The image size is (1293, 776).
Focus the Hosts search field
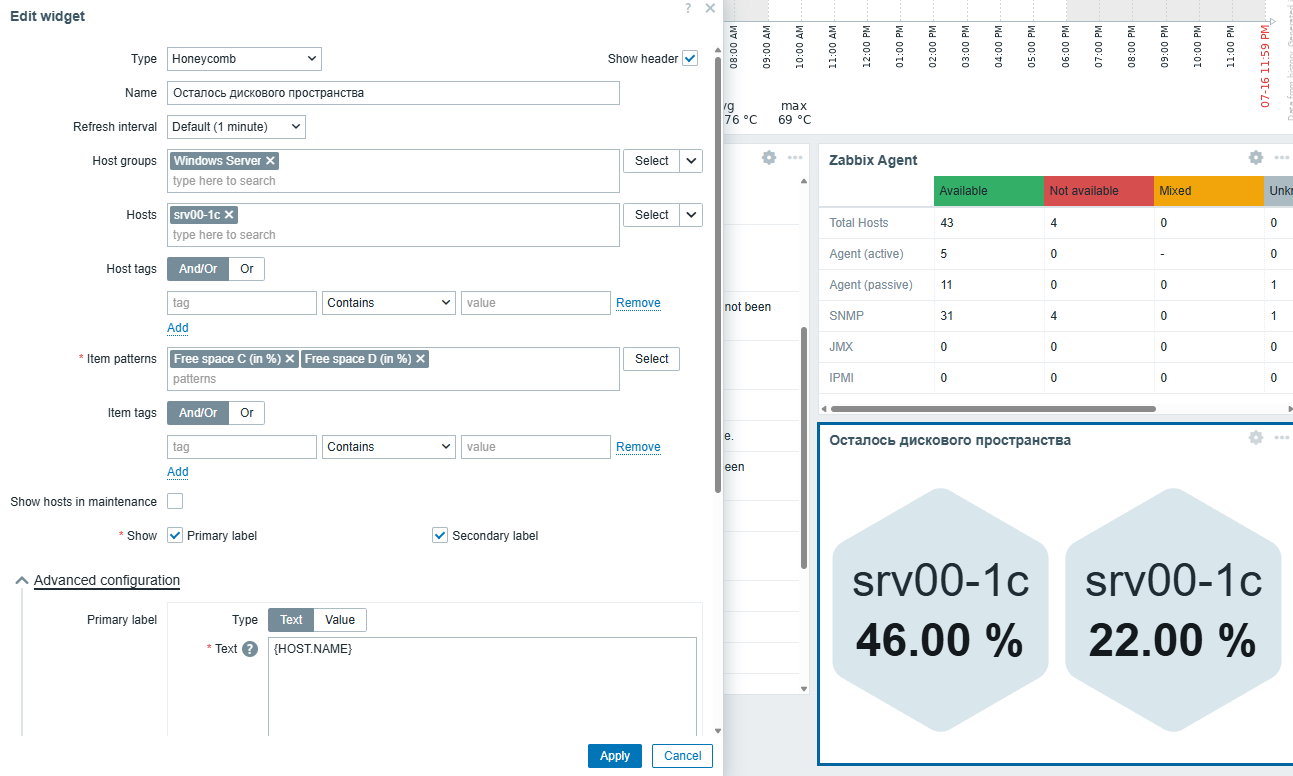coord(393,235)
